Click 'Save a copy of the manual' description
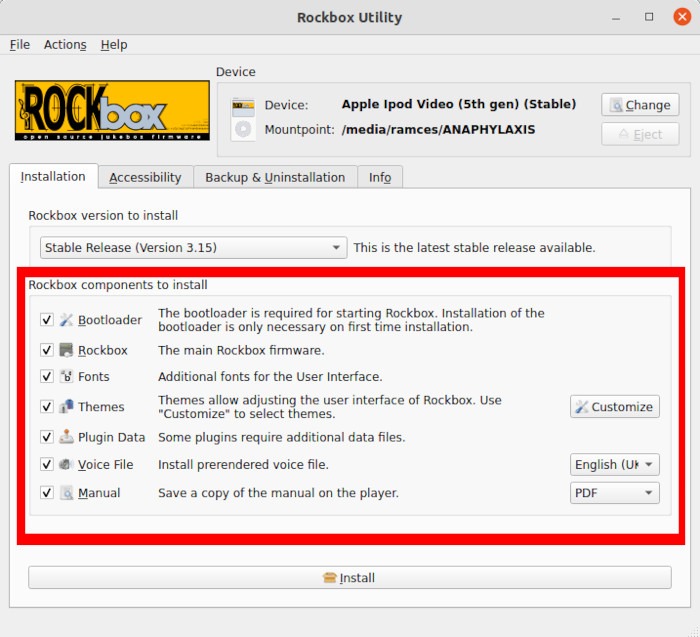The width and height of the screenshot is (700, 637). point(278,493)
